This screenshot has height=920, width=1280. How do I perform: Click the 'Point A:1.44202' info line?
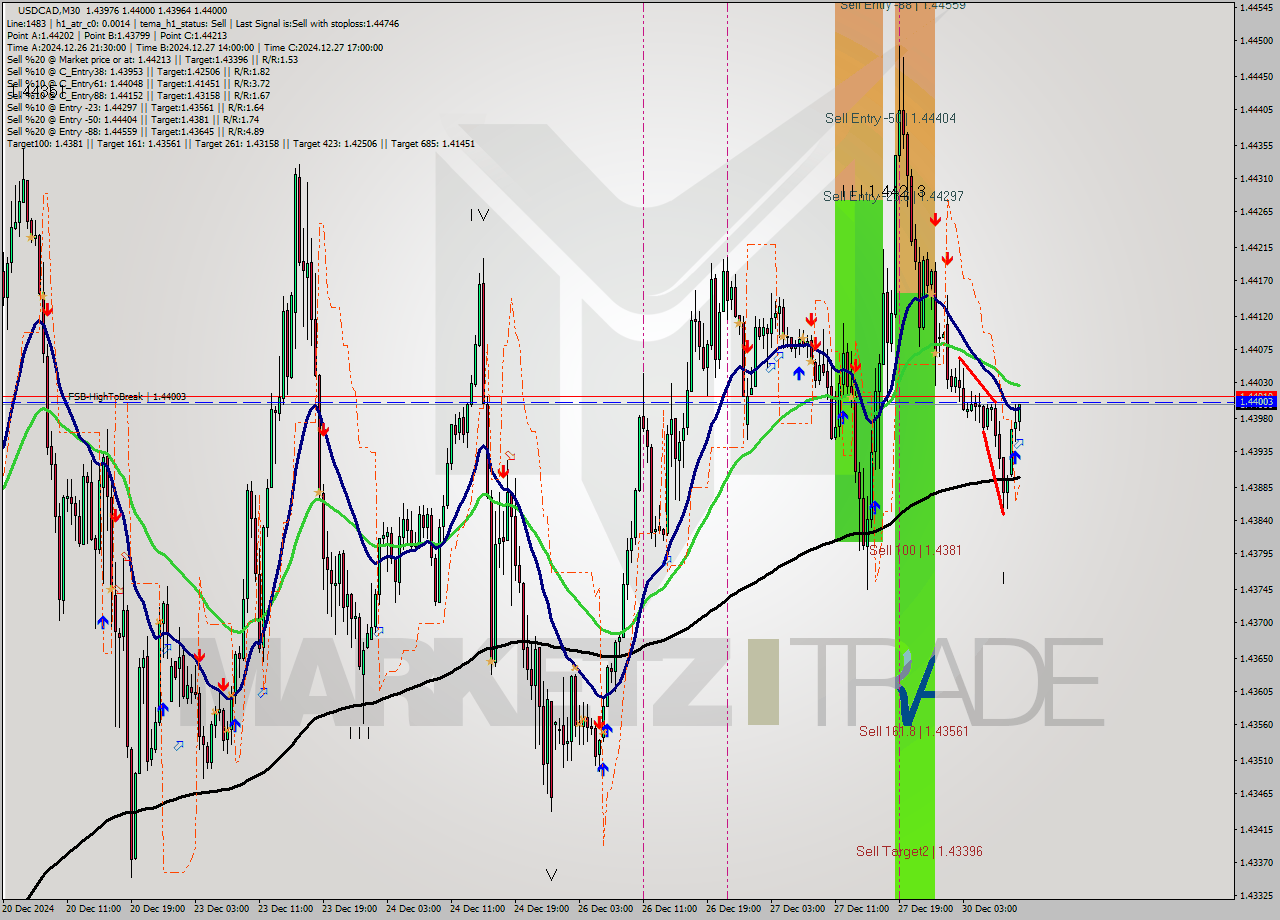tap(116, 35)
